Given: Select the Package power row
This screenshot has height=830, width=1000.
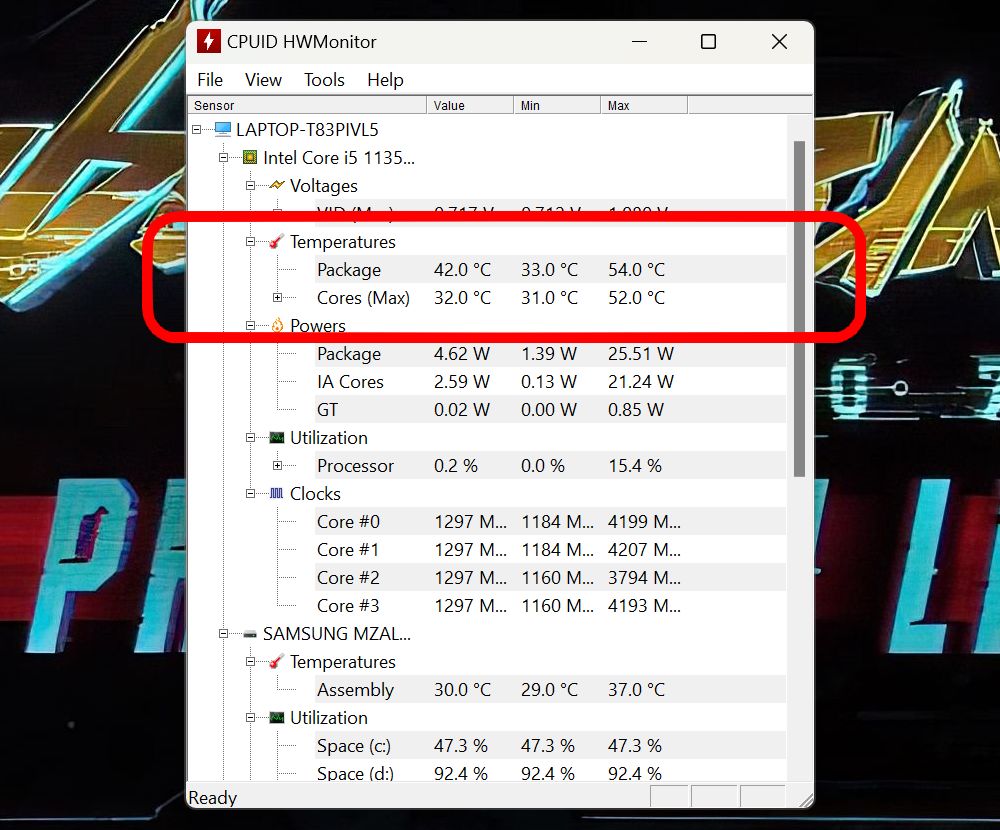Looking at the screenshot, I should pos(551,354).
